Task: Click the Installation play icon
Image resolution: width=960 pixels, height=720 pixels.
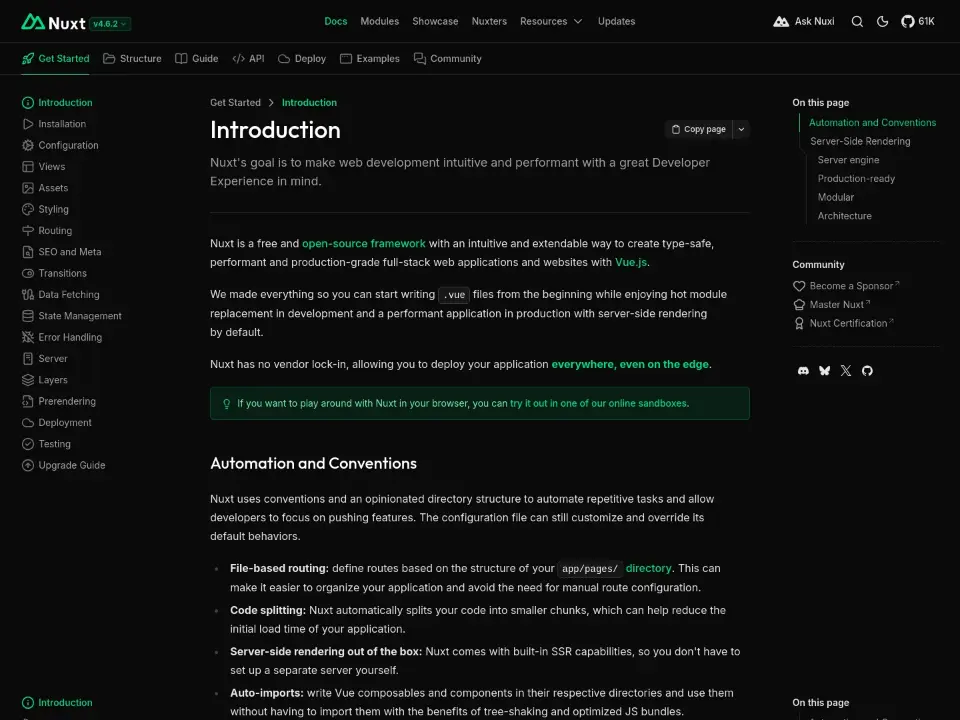Action: (28, 124)
